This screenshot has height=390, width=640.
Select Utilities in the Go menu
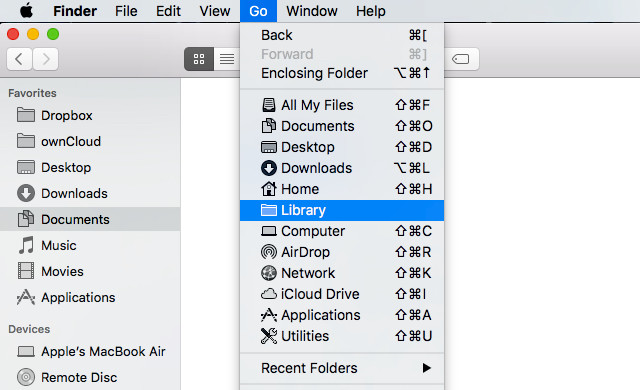pyautogui.click(x=342, y=336)
